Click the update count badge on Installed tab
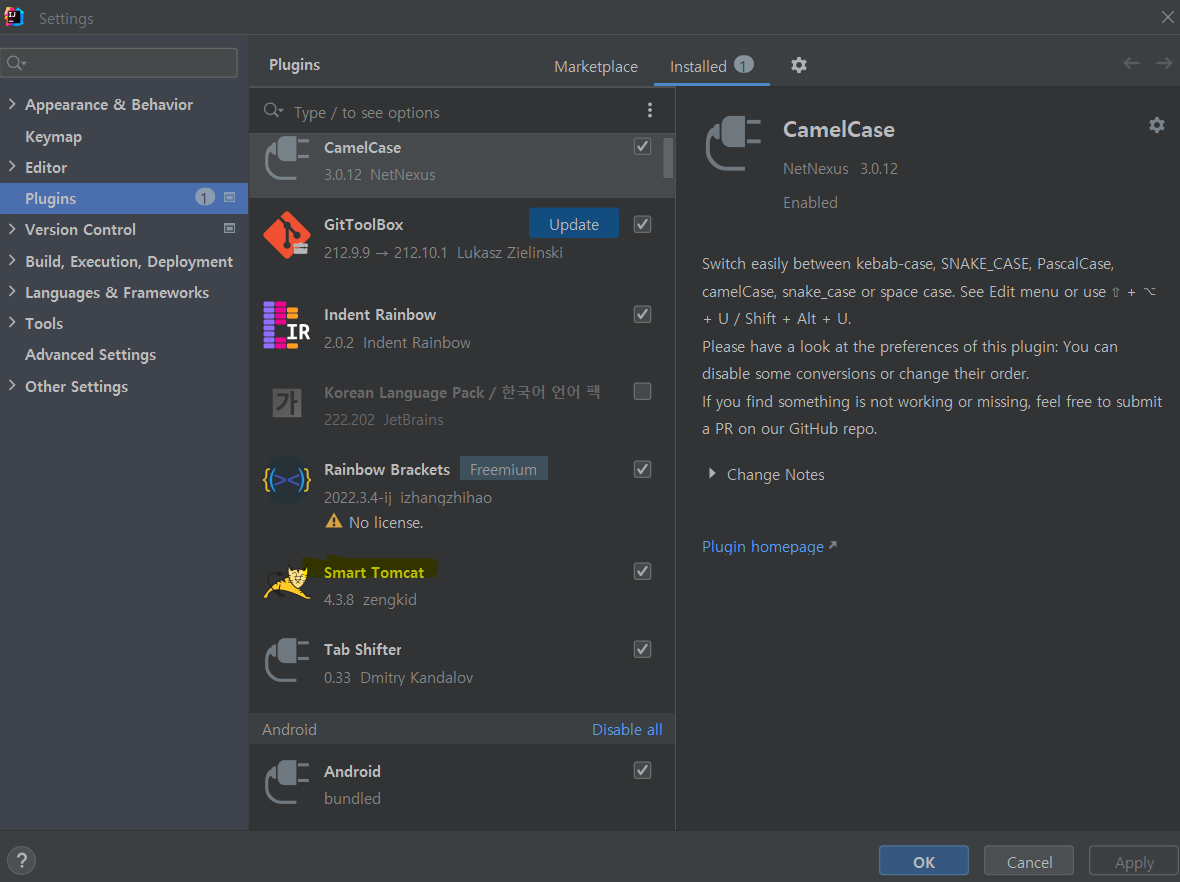 point(744,65)
